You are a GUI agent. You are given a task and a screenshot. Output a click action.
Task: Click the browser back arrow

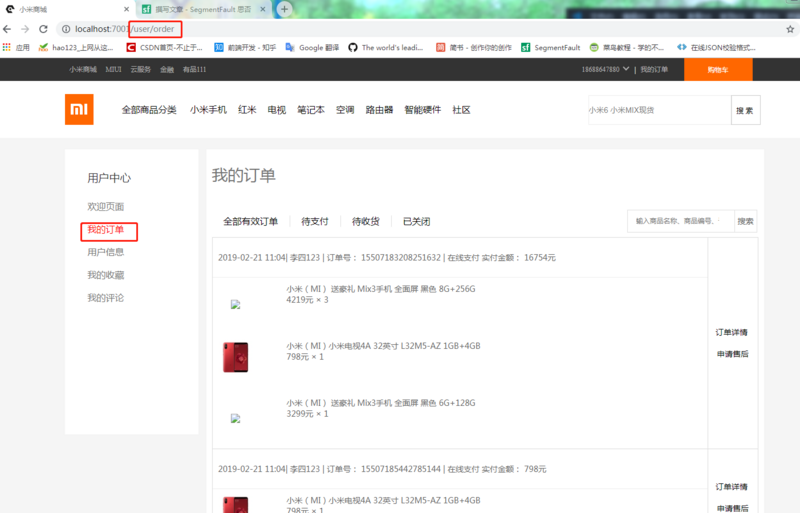[x=7, y=29]
